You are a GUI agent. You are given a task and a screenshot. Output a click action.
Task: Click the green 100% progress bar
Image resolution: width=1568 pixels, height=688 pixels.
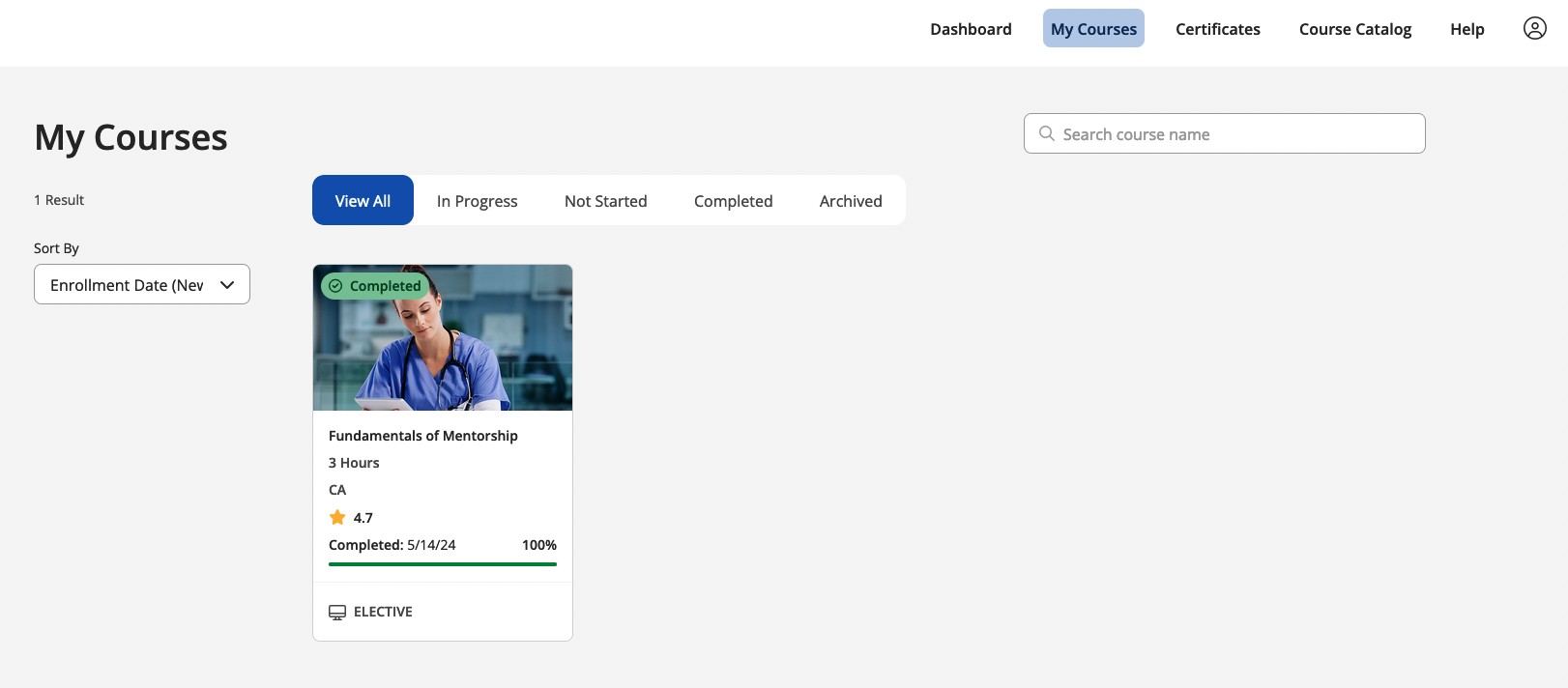pyautogui.click(x=443, y=563)
